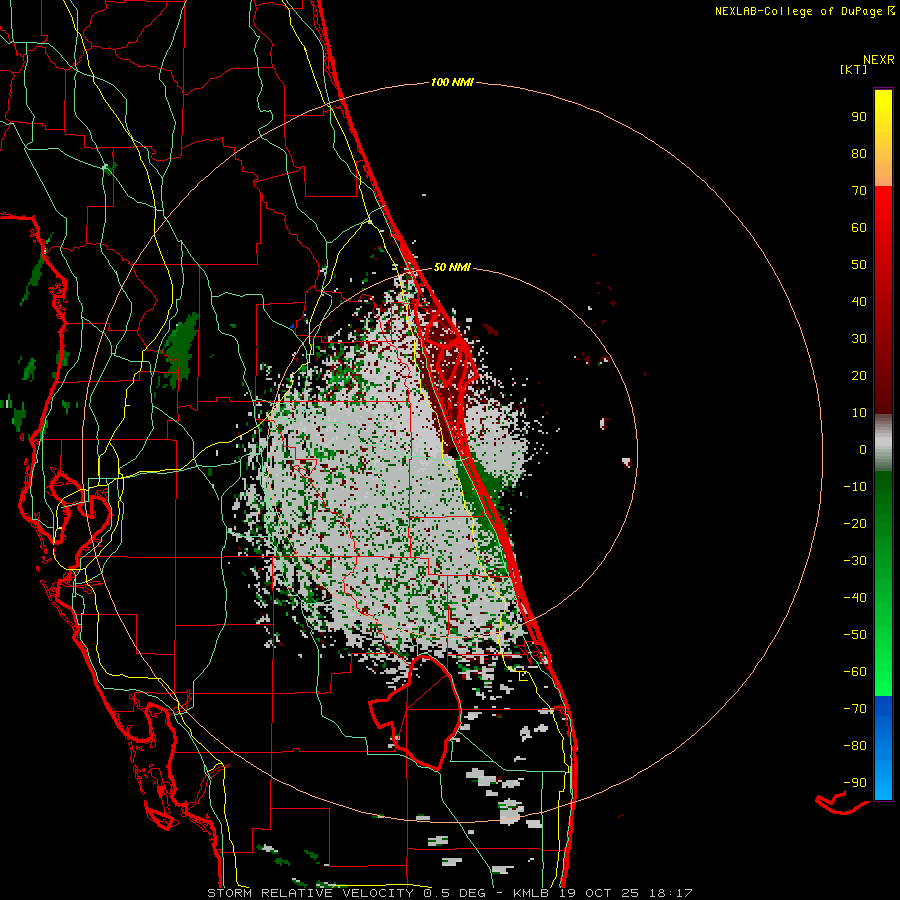Click the -70 value on the velocity scale
This screenshot has width=900, height=900.
pos(855,709)
